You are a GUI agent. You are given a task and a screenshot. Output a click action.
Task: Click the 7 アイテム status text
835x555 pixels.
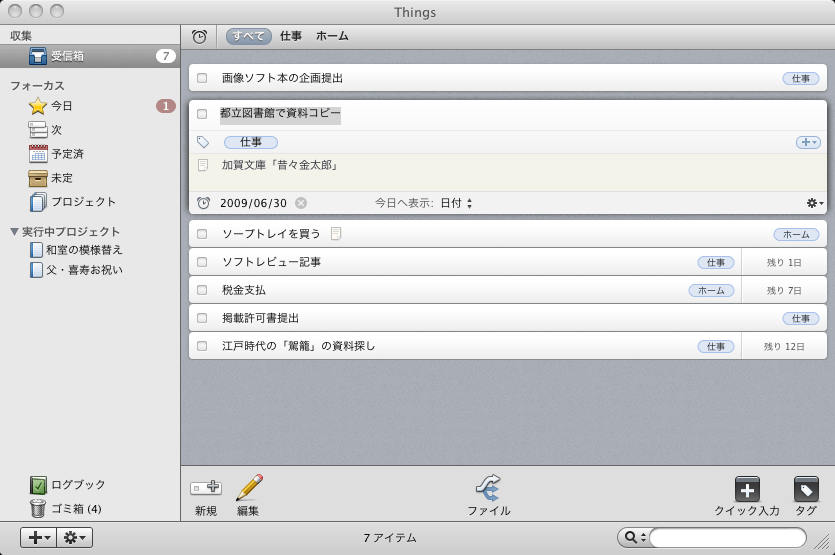click(390, 538)
